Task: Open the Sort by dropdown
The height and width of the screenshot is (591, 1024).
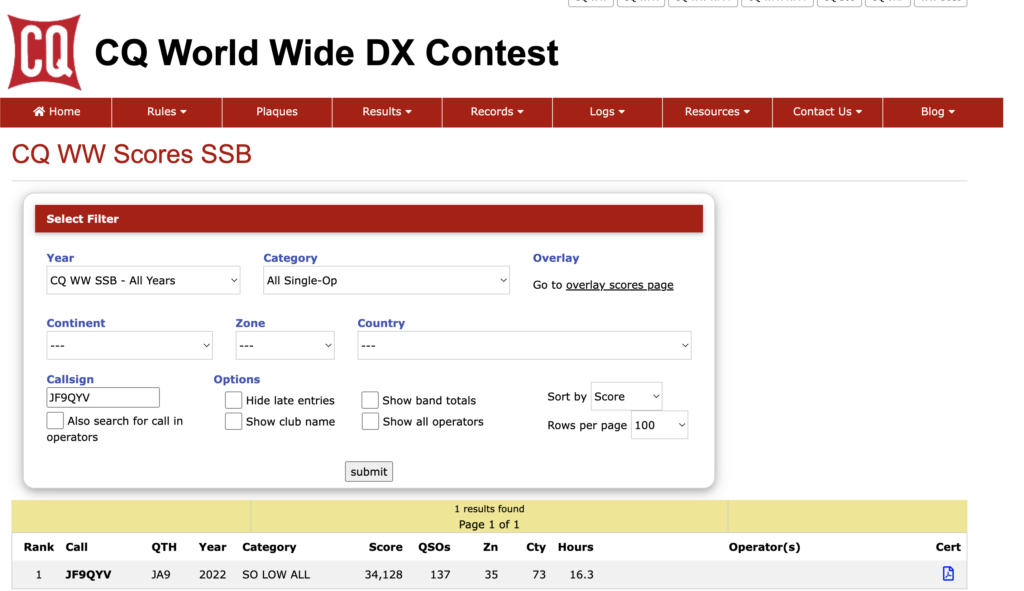Action: (x=626, y=396)
